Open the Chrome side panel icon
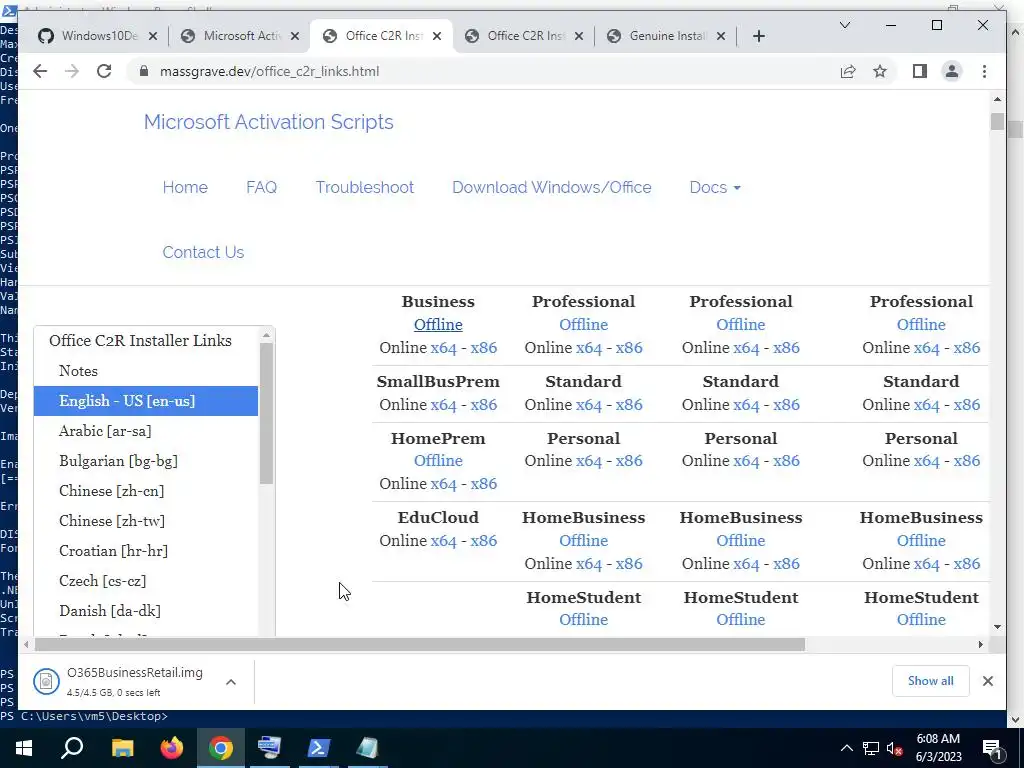Viewport: 1024px width, 768px height. pos(920,71)
